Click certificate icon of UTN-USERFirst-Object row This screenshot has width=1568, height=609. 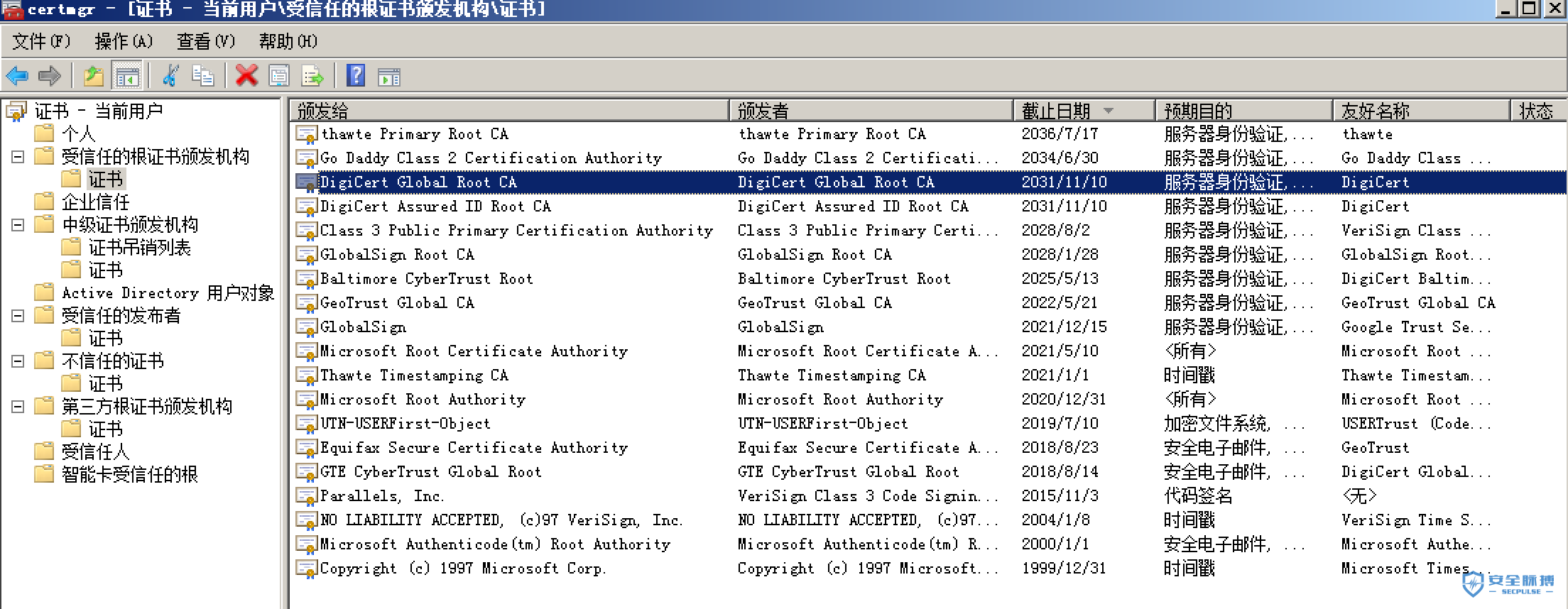[306, 424]
